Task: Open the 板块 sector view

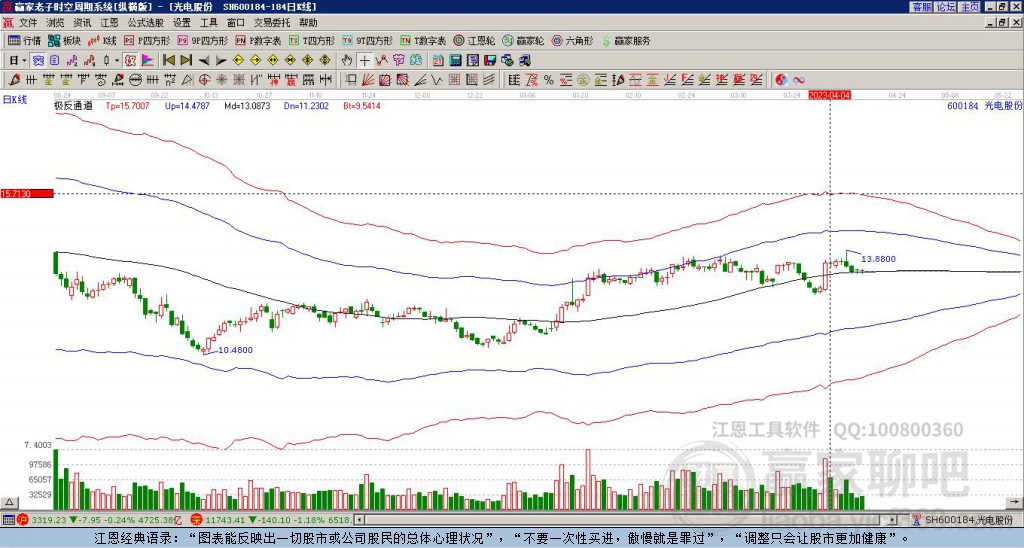Action: click(x=65, y=40)
